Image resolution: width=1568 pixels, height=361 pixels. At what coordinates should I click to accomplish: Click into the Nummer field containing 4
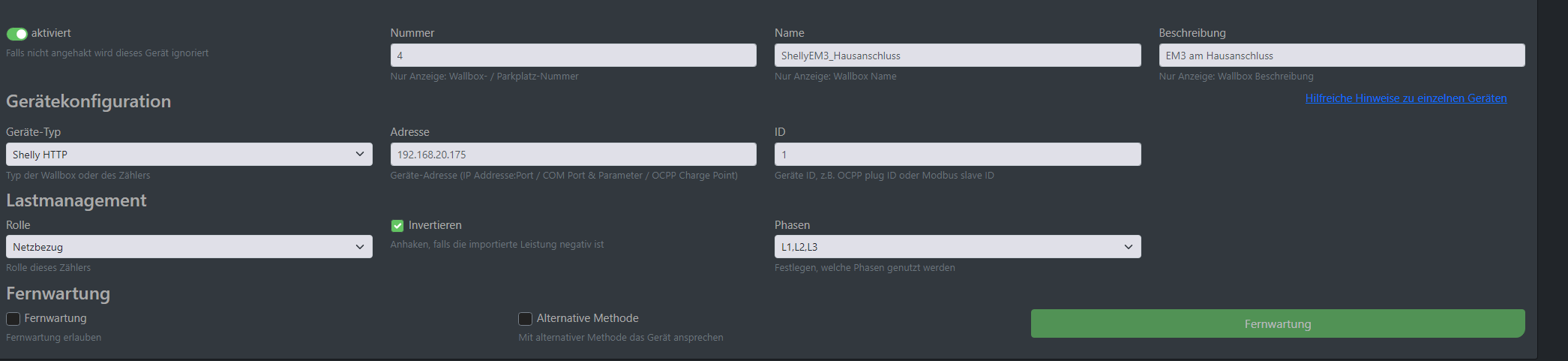point(573,56)
